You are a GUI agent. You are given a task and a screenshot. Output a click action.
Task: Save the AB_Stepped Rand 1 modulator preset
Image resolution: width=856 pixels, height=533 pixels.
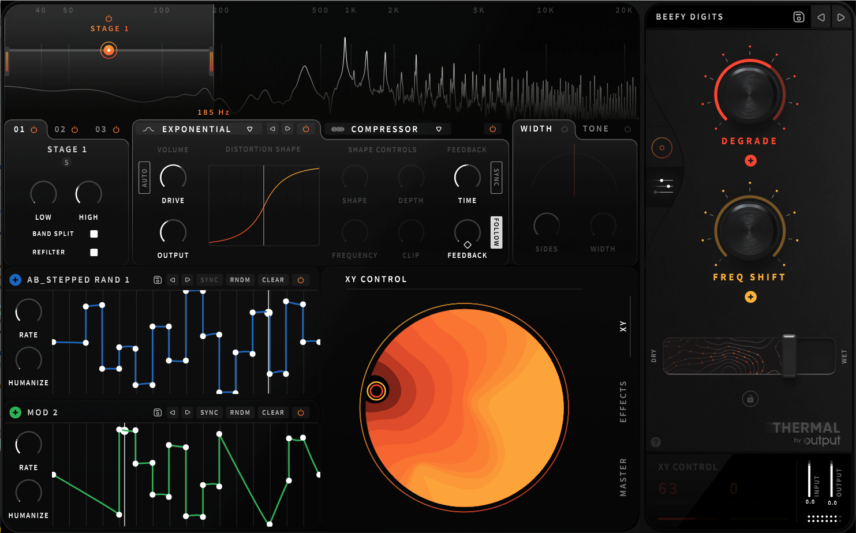(157, 280)
